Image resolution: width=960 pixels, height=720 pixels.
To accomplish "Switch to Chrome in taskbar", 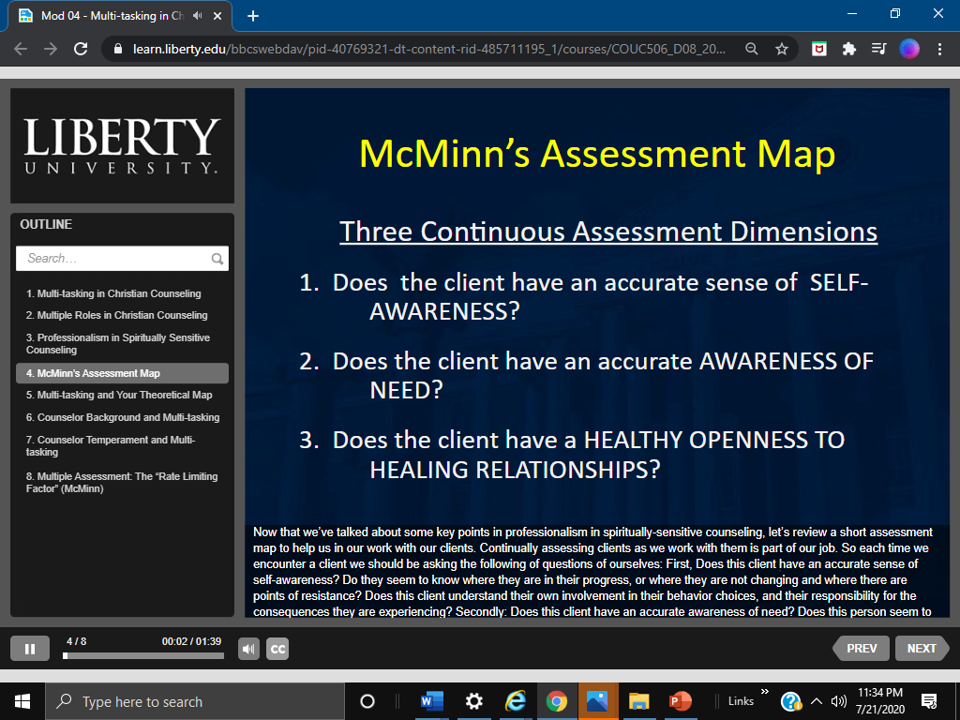I will tap(557, 702).
